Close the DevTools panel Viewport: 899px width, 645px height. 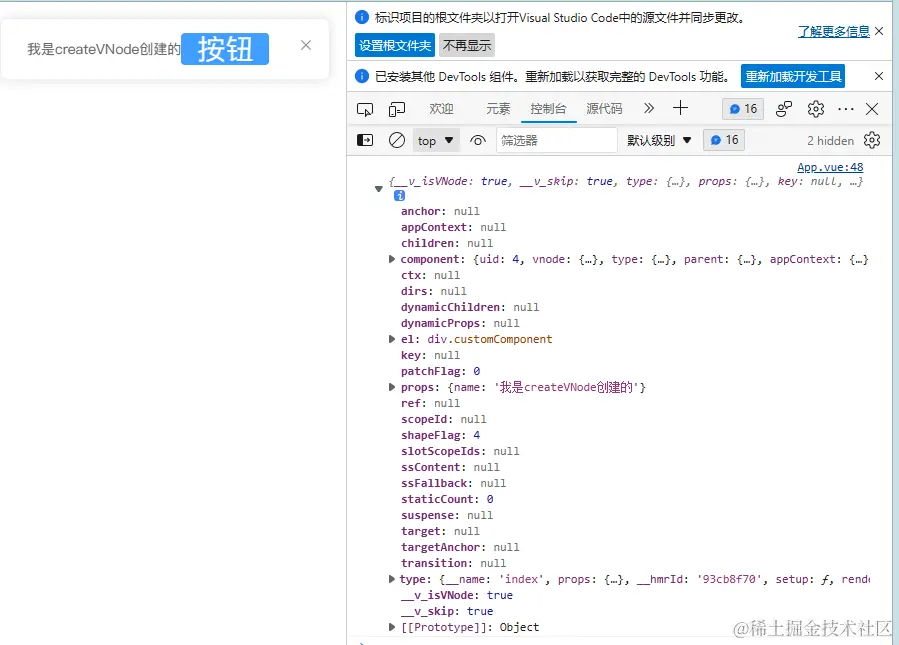872,109
